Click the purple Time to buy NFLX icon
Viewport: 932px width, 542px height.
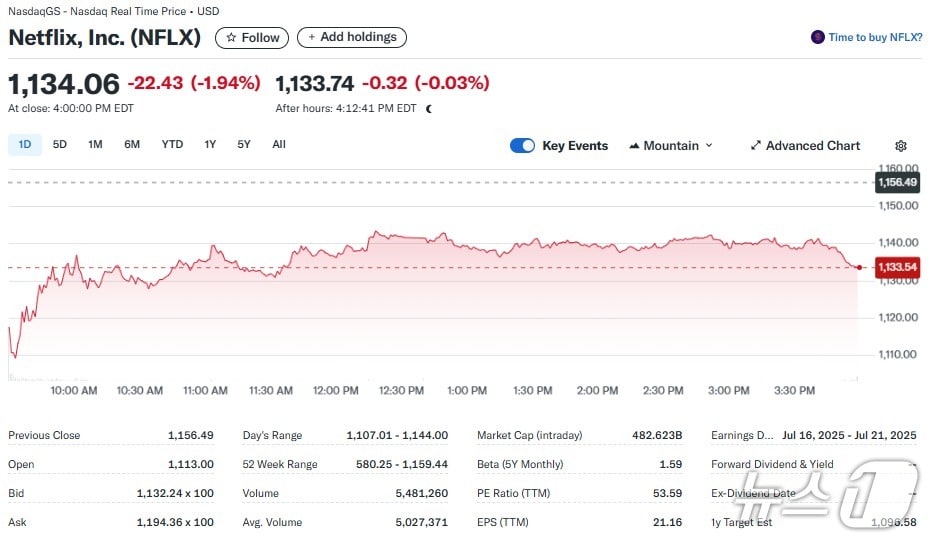[x=817, y=37]
